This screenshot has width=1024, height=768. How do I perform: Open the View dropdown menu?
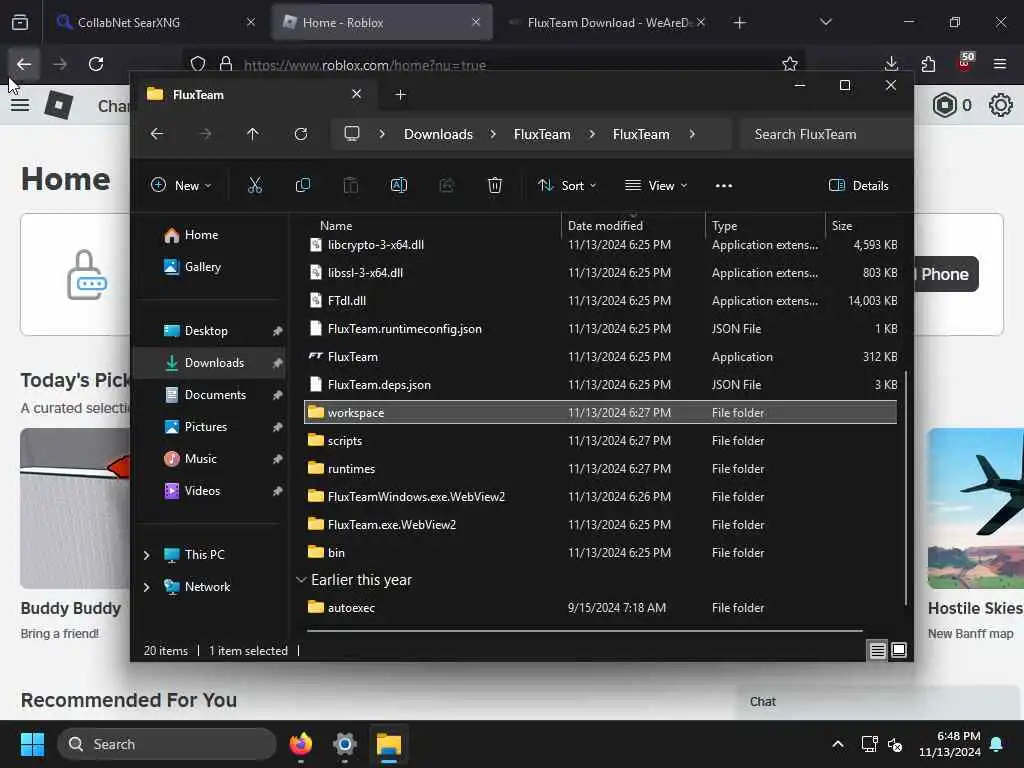[656, 185]
